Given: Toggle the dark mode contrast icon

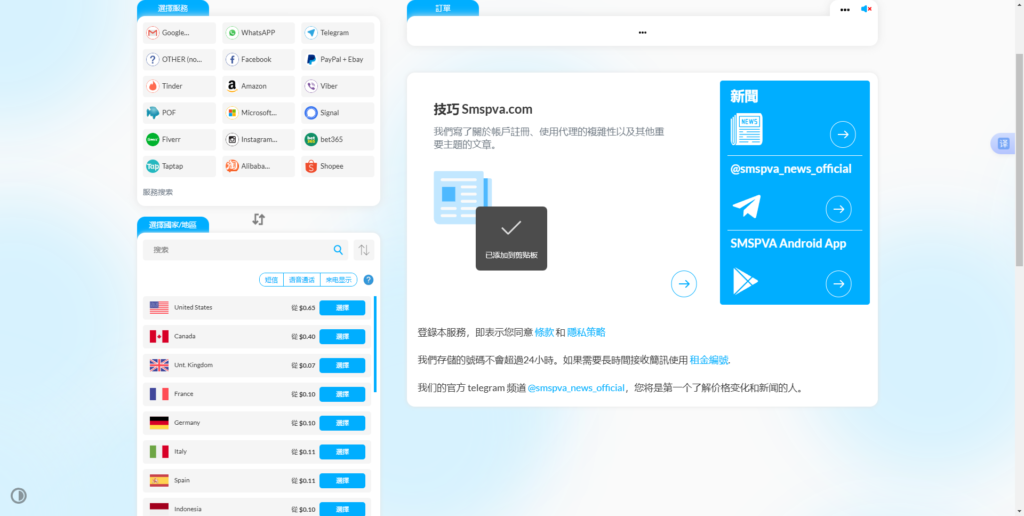Looking at the screenshot, I should pos(18,495).
